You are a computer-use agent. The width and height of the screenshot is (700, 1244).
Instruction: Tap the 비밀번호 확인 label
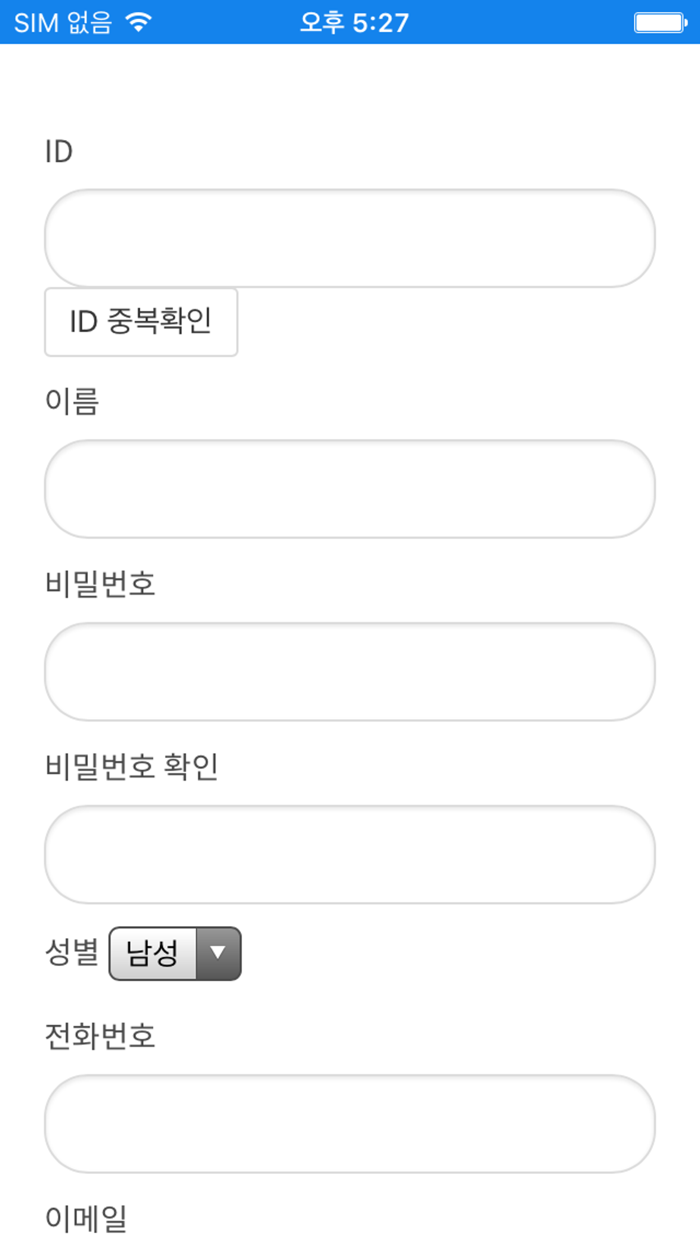pos(131,768)
